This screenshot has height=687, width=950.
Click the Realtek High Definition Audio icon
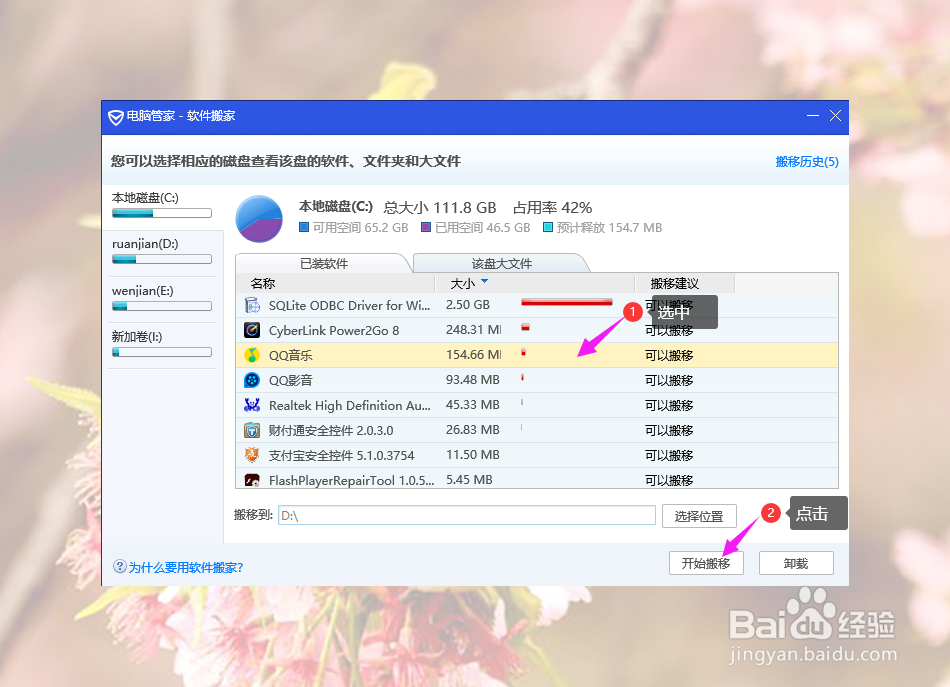tap(252, 405)
